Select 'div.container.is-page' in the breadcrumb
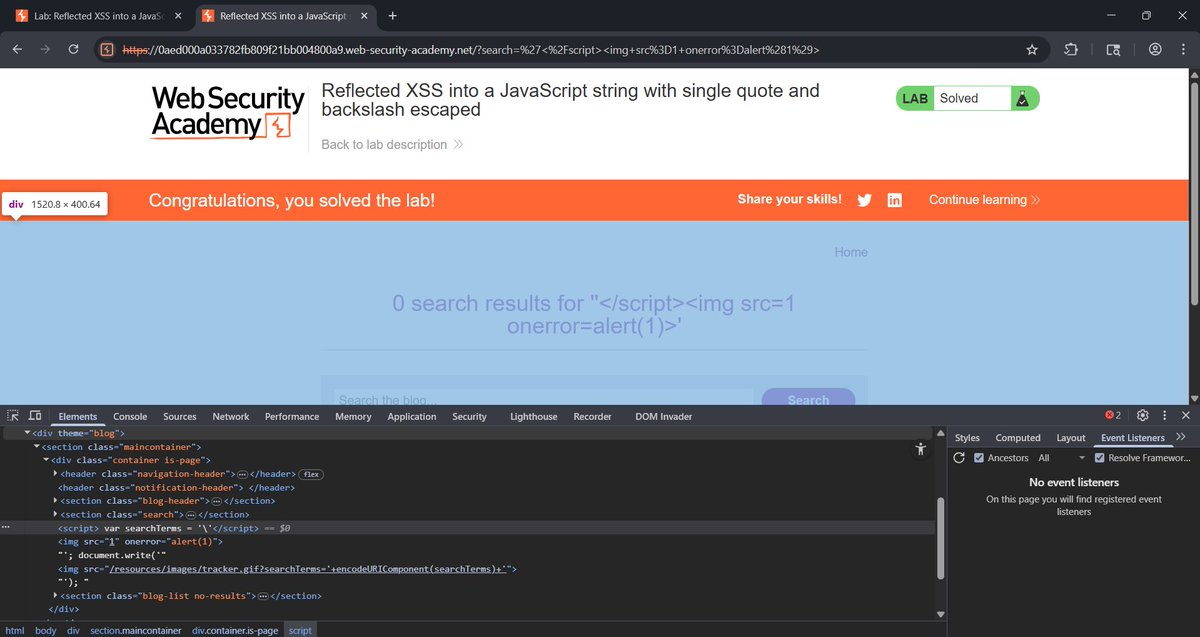Viewport: 1200px width, 637px height. (236, 631)
